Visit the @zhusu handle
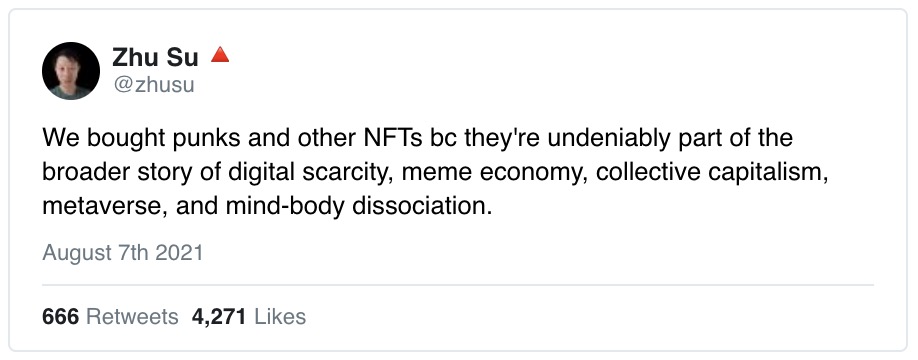Image resolution: width=918 pixels, height=360 pixels. click(x=153, y=85)
